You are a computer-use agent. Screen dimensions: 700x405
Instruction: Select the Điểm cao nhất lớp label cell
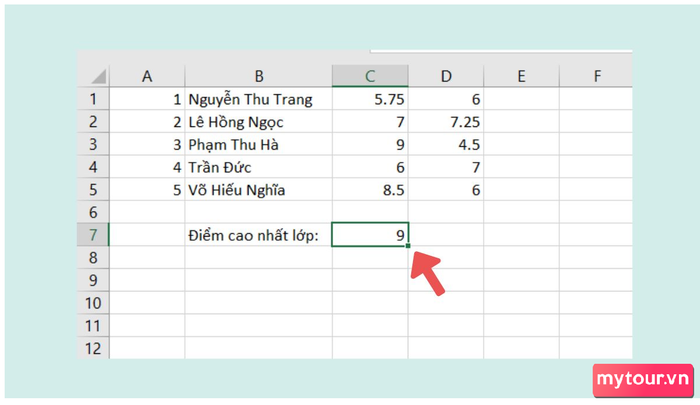pos(258,235)
